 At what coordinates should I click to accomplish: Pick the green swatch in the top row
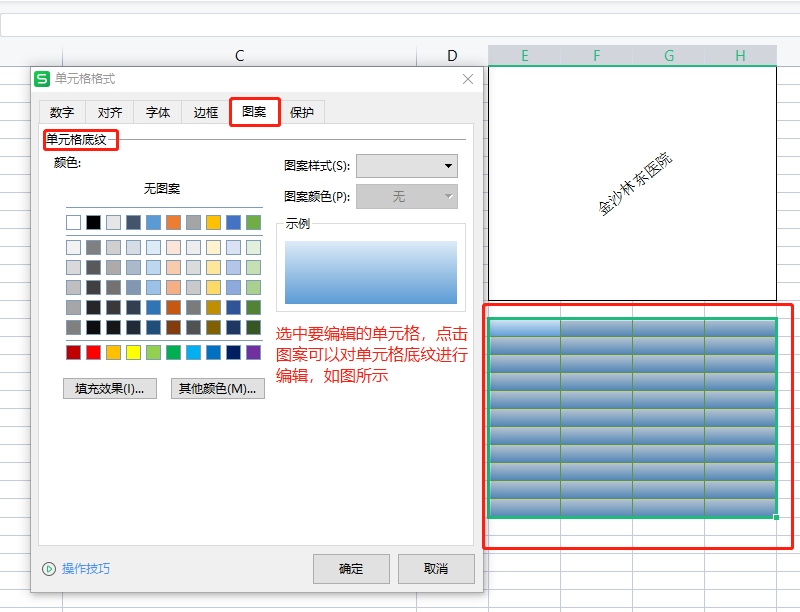click(x=254, y=222)
